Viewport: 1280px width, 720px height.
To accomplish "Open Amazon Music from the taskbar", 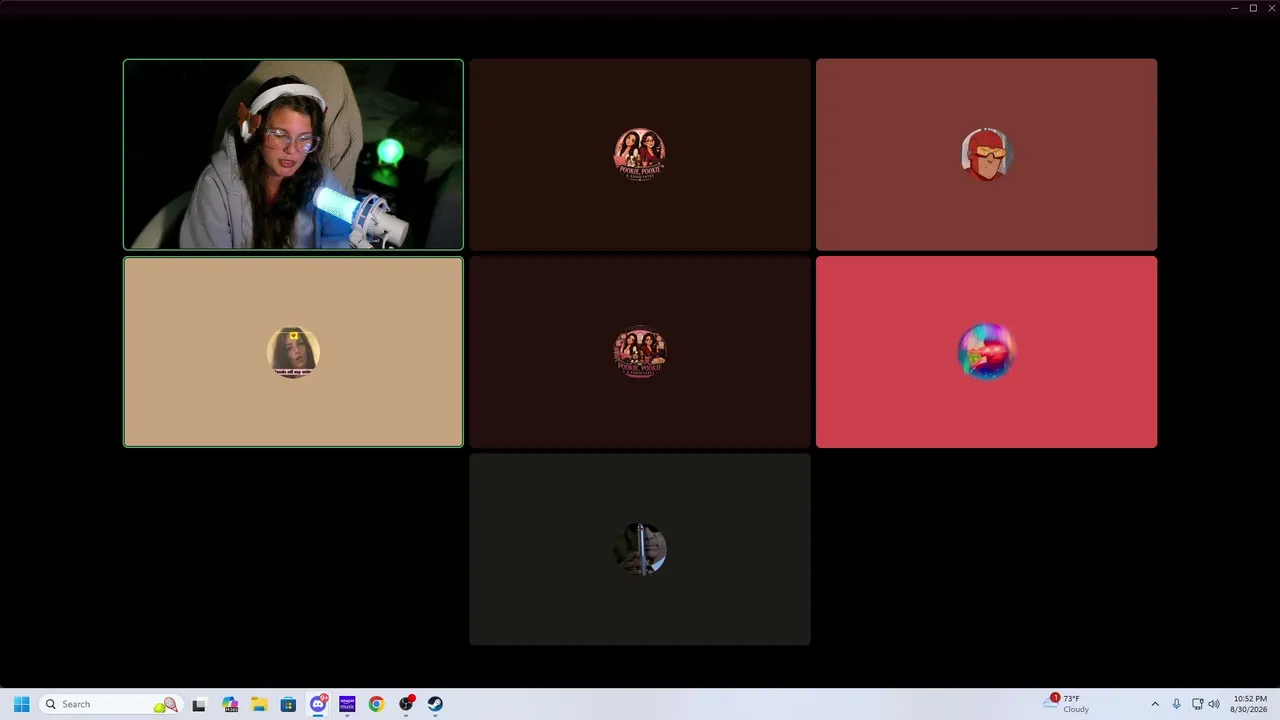I will click(x=347, y=704).
